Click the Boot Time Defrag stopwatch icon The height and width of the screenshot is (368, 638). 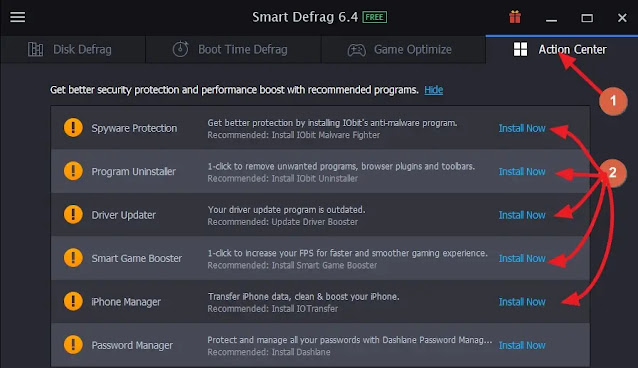click(181, 49)
